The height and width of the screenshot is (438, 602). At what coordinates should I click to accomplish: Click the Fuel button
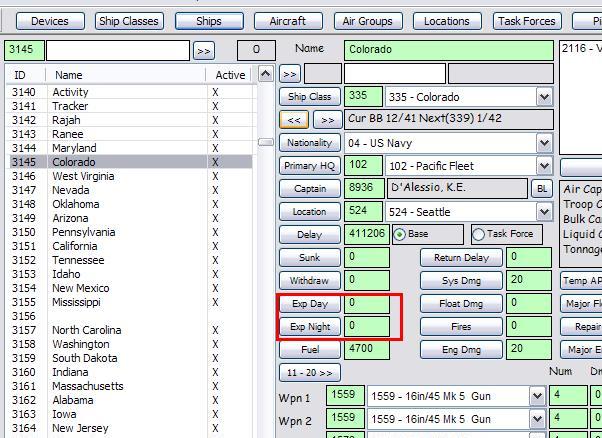point(310,350)
